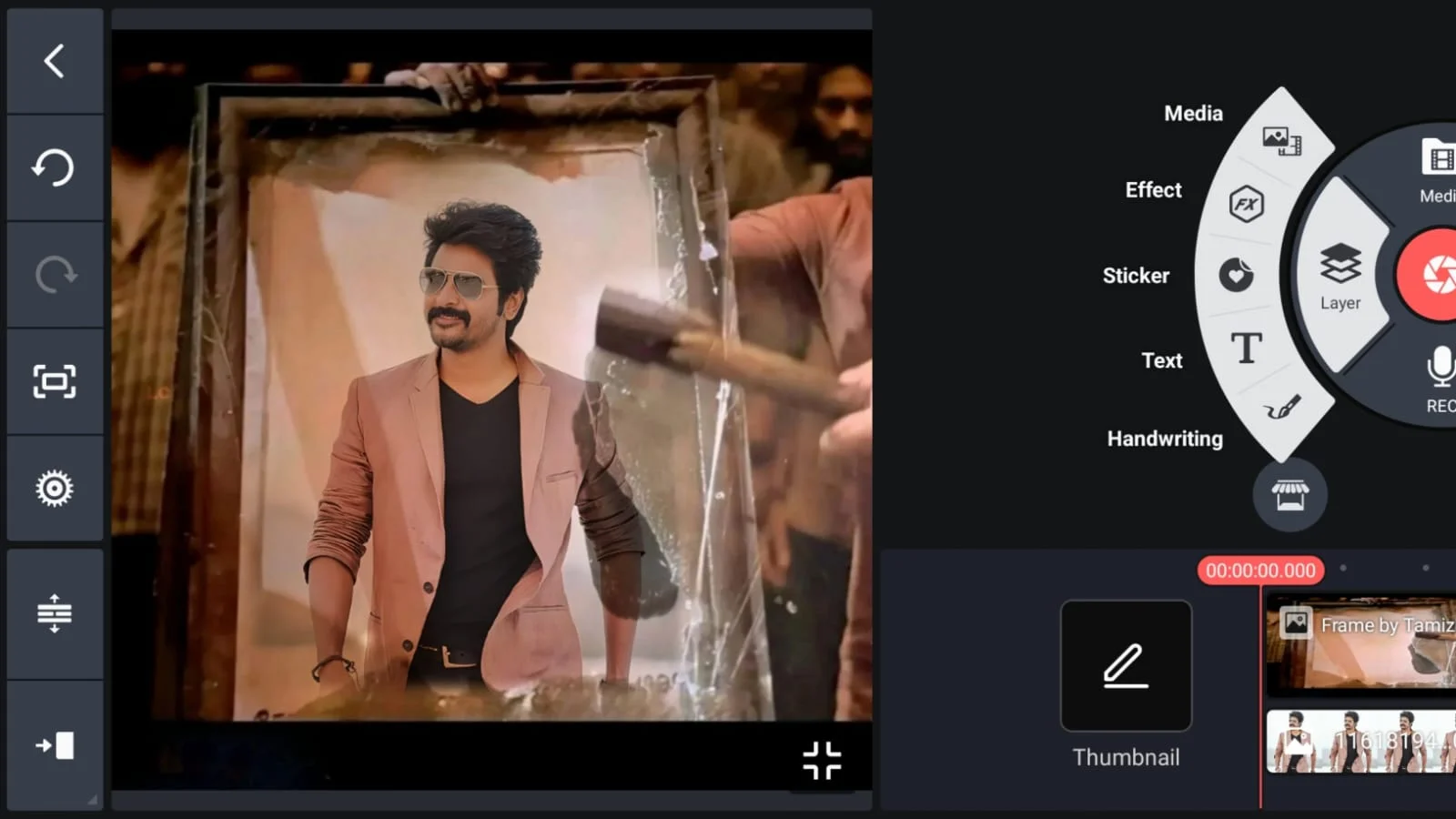1456x819 pixels.
Task: Add a Text layer
Action: (x=1246, y=348)
